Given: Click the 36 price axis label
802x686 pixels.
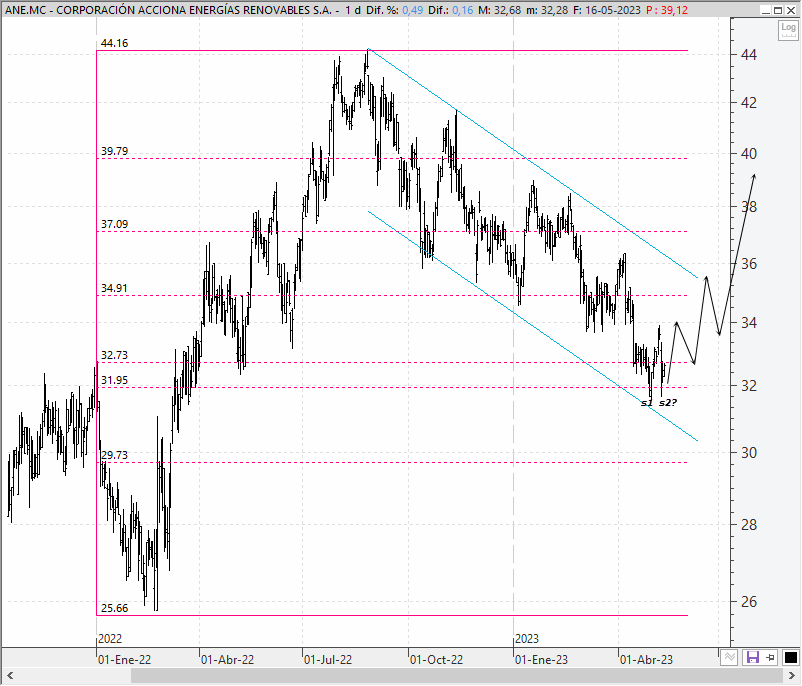Looking at the screenshot, I should point(749,264).
